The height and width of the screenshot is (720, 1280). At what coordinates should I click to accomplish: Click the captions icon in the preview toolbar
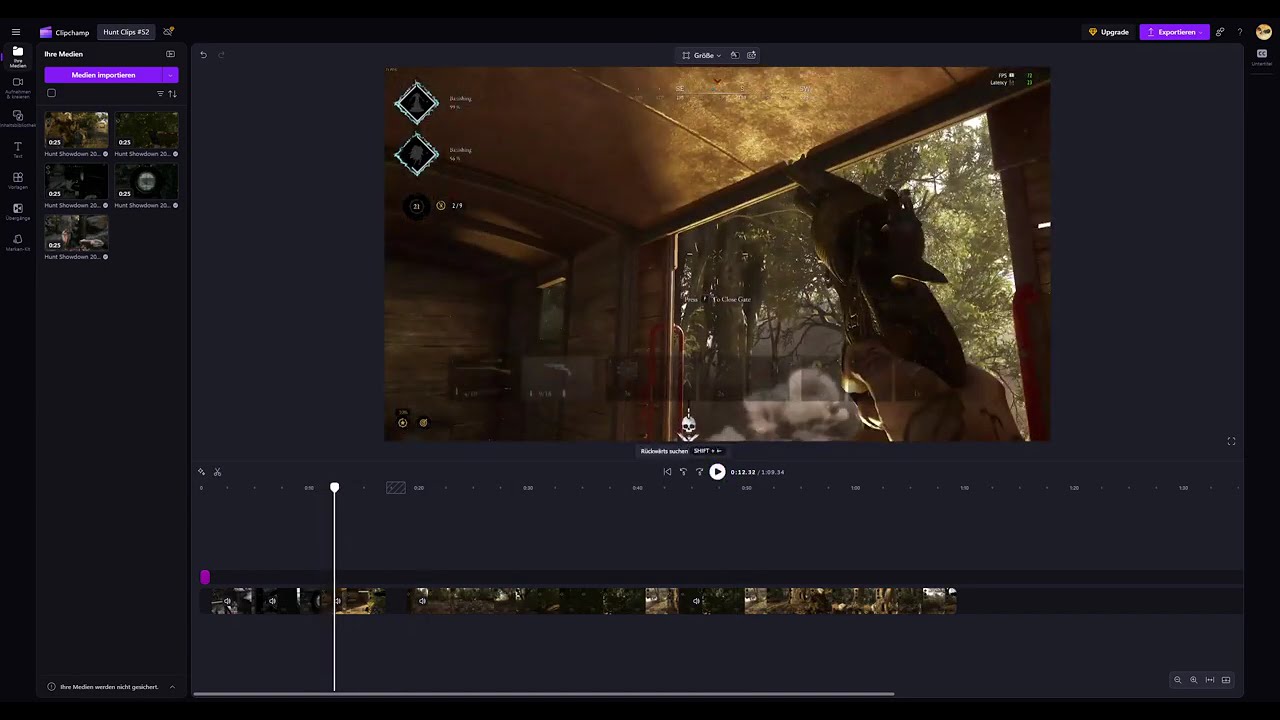coord(751,55)
